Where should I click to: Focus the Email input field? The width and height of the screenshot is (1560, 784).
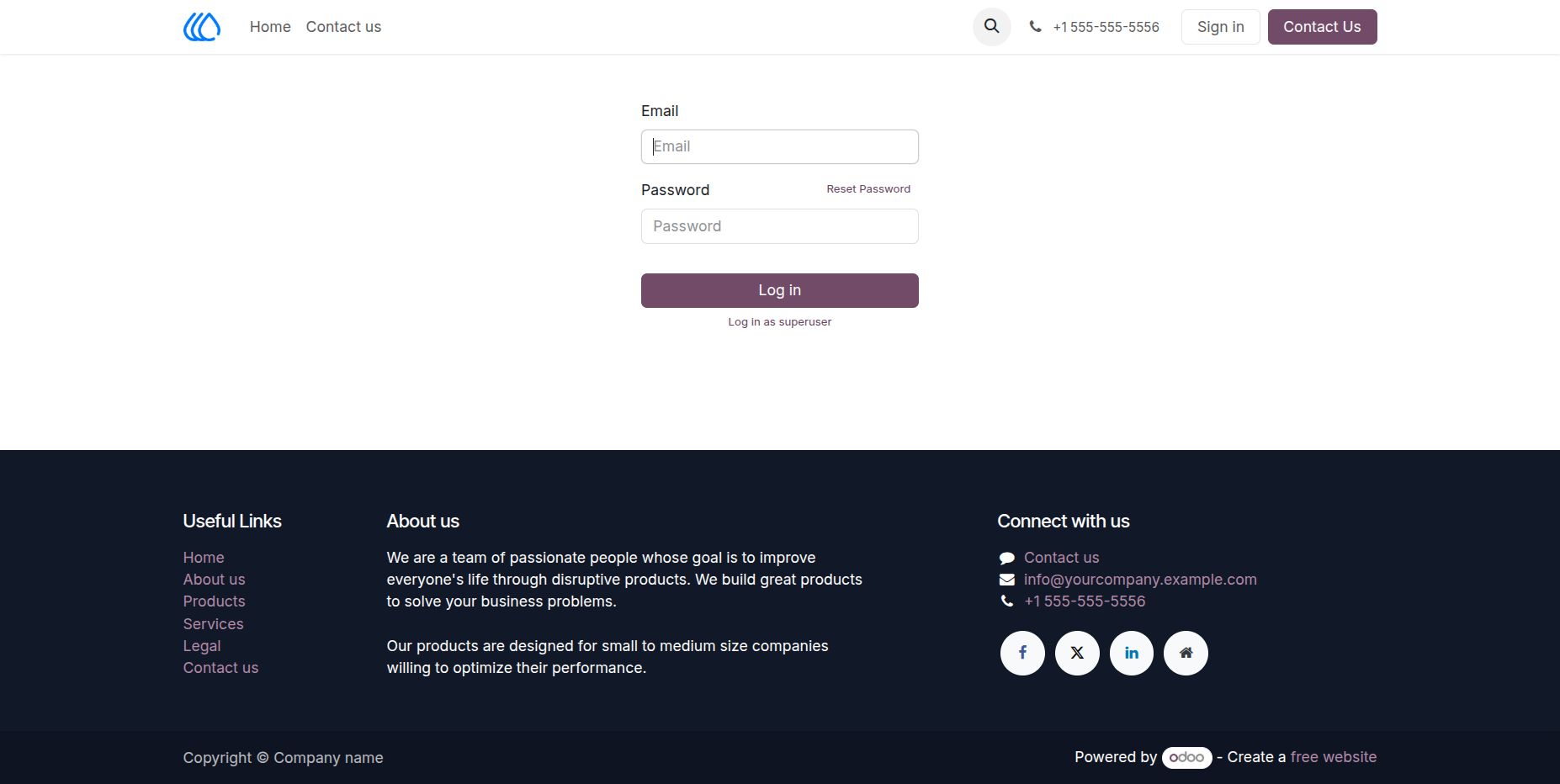(780, 146)
